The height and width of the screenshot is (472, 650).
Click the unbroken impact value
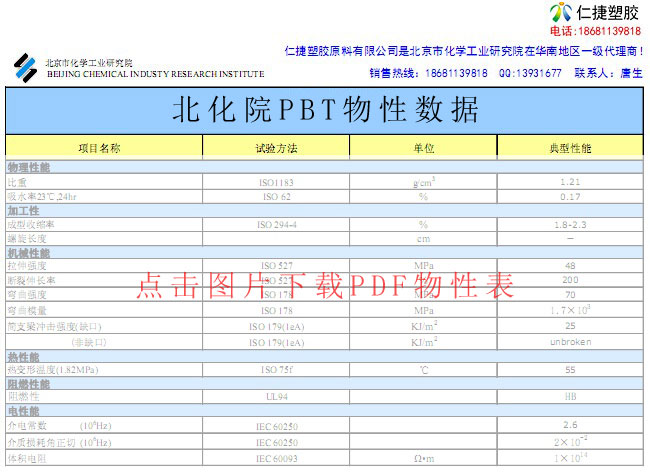pos(570,342)
